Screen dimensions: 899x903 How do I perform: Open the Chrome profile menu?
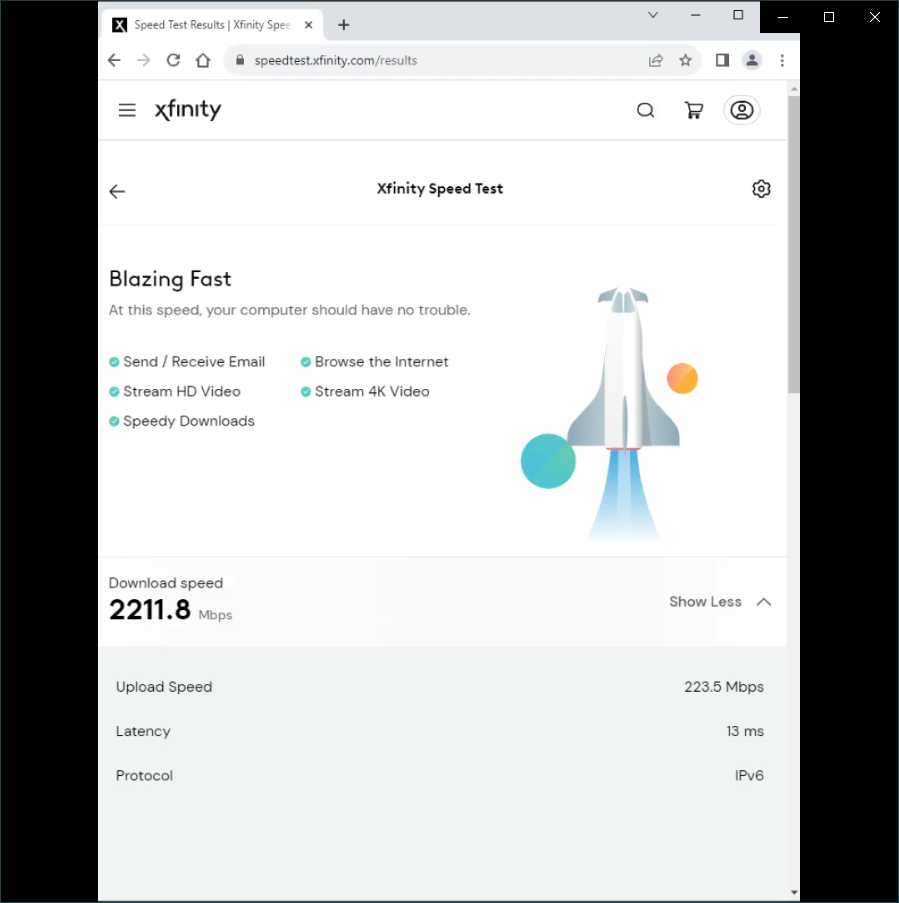(752, 60)
